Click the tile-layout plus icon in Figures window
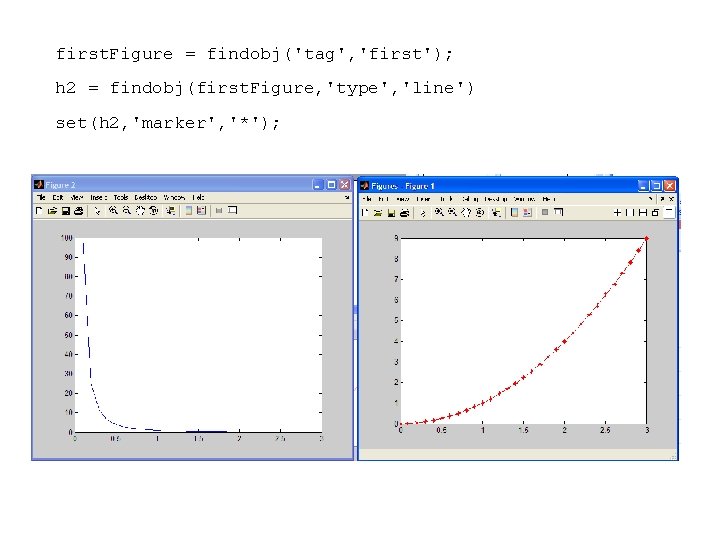Viewport: 720px width, 540px height. tap(618, 212)
